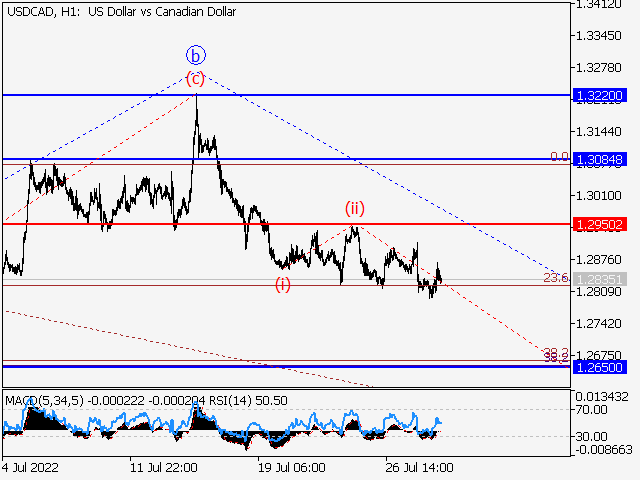
Task: Click the 1.29502 red price level tag
Action: pyautogui.click(x=599, y=224)
